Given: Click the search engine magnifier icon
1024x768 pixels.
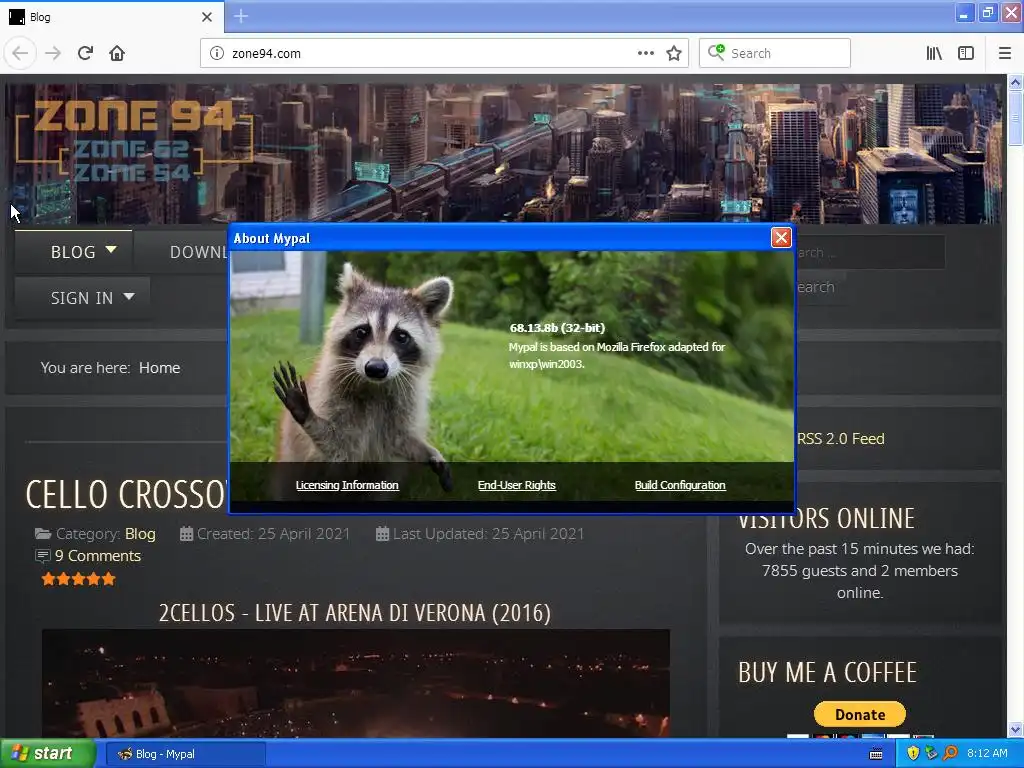Looking at the screenshot, I should (716, 52).
